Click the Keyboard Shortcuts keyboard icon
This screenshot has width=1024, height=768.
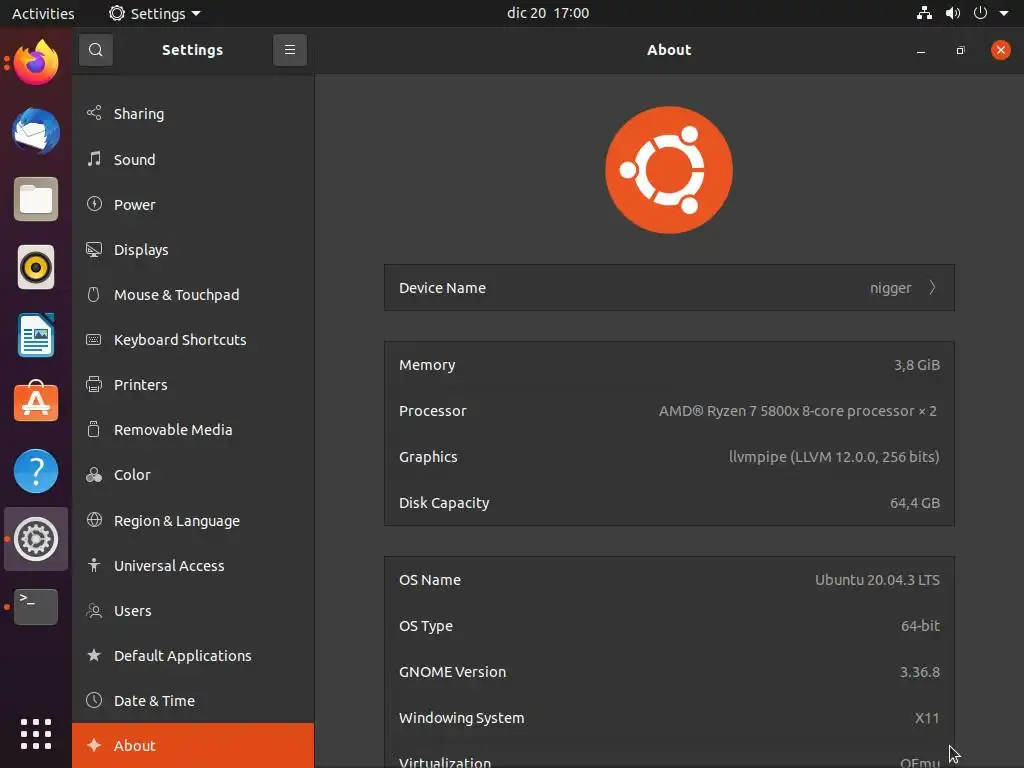coord(94,340)
